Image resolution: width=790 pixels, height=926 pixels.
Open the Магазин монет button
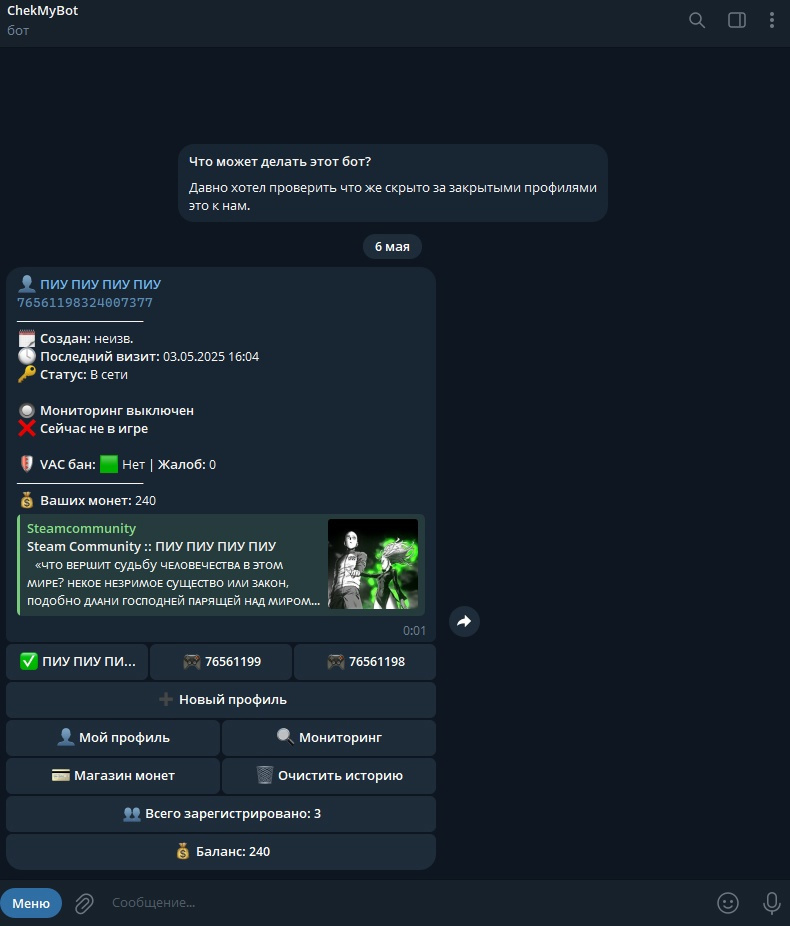coord(113,775)
